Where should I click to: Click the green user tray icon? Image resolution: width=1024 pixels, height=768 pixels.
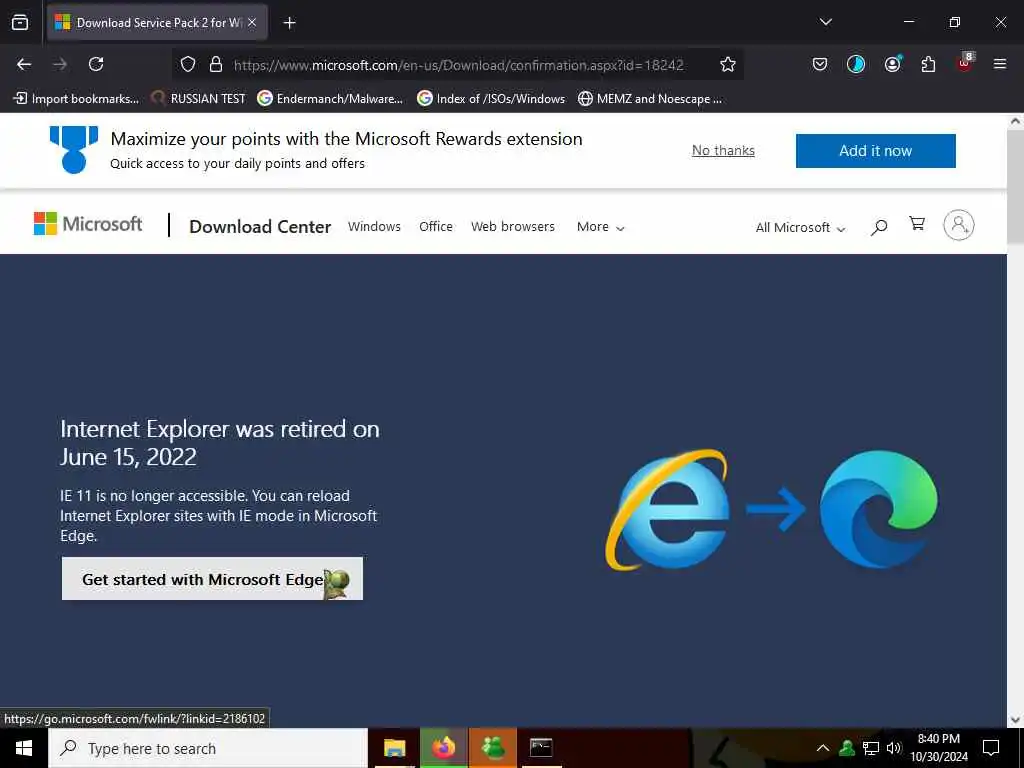[847, 748]
